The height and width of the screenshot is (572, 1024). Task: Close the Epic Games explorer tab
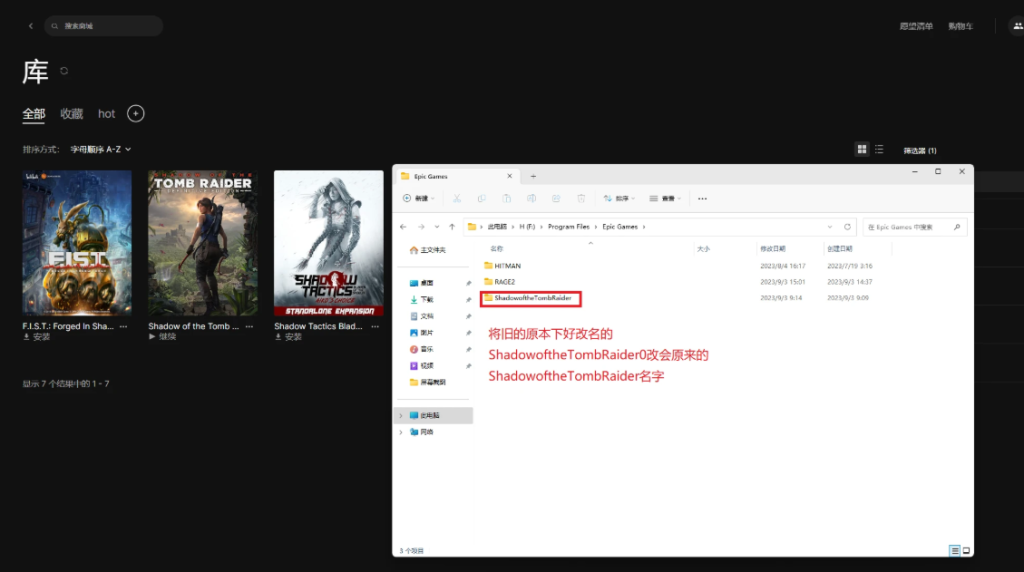510,176
